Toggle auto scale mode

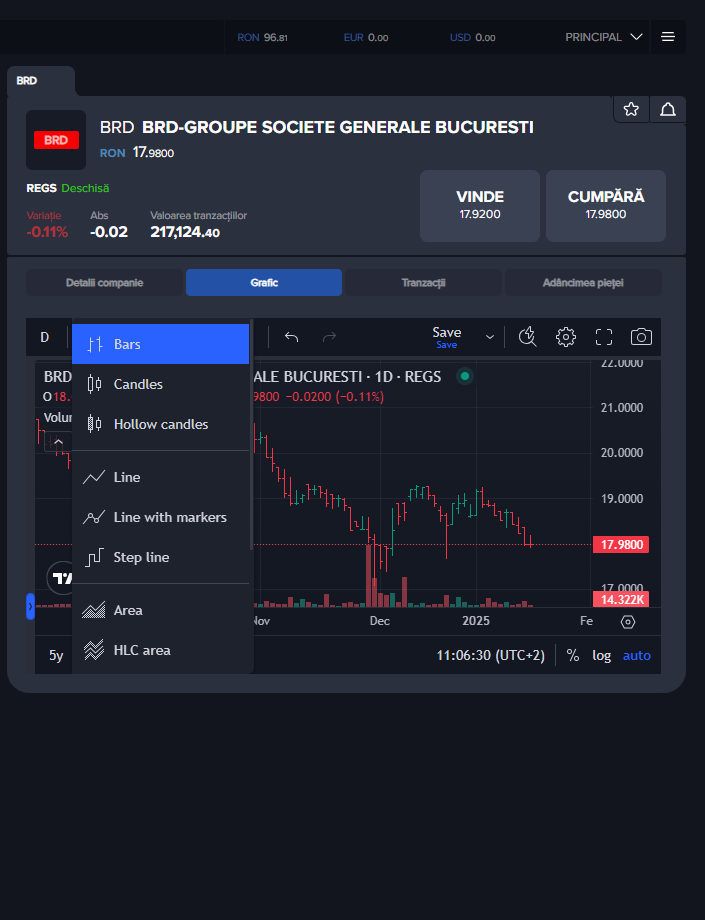click(636, 655)
